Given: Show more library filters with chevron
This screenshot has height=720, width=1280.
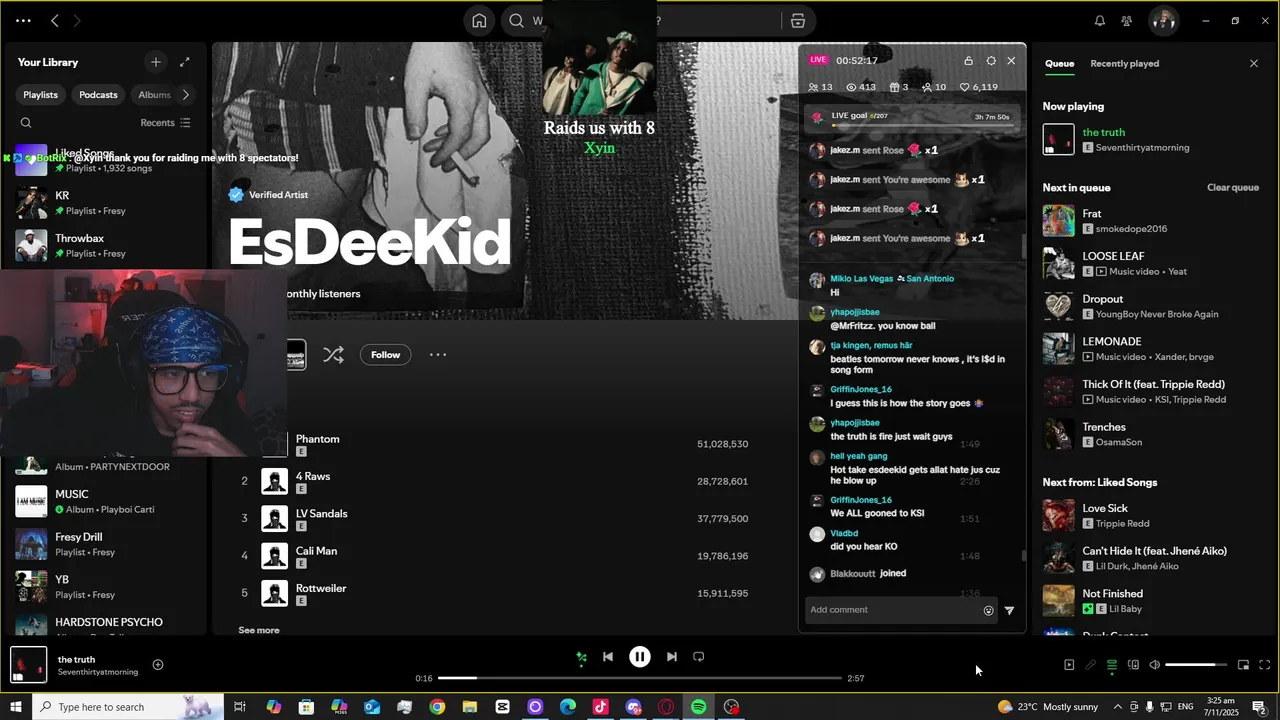Looking at the screenshot, I should click(x=185, y=95).
